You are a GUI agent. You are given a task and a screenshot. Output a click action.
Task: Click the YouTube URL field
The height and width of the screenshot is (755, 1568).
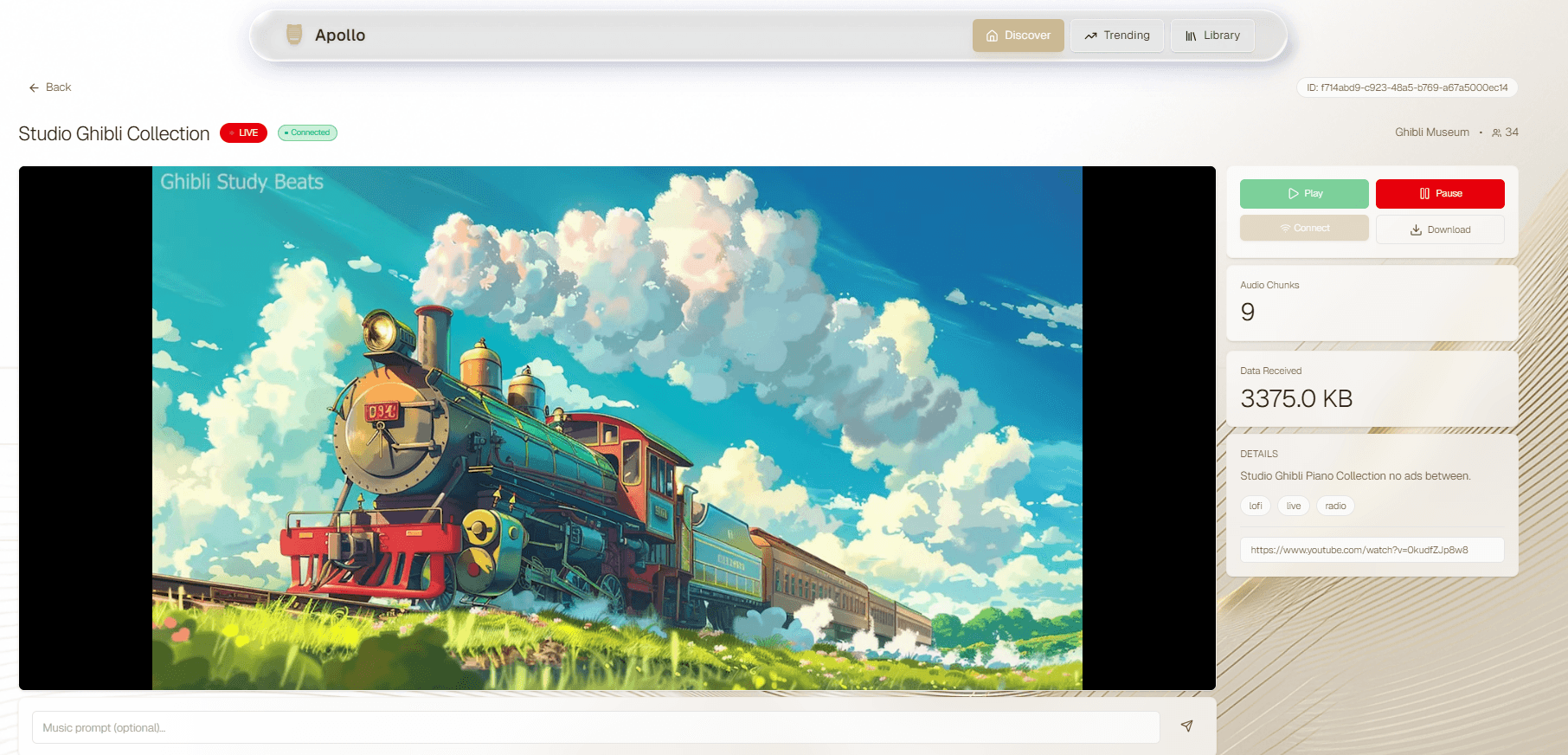tap(1372, 550)
